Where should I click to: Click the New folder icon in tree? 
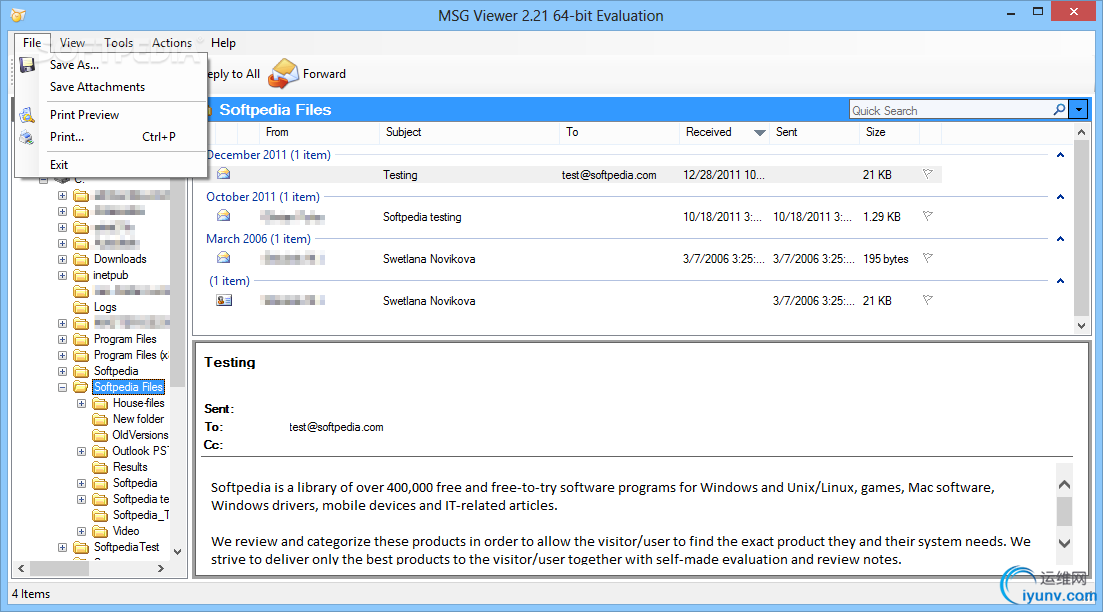pos(101,419)
